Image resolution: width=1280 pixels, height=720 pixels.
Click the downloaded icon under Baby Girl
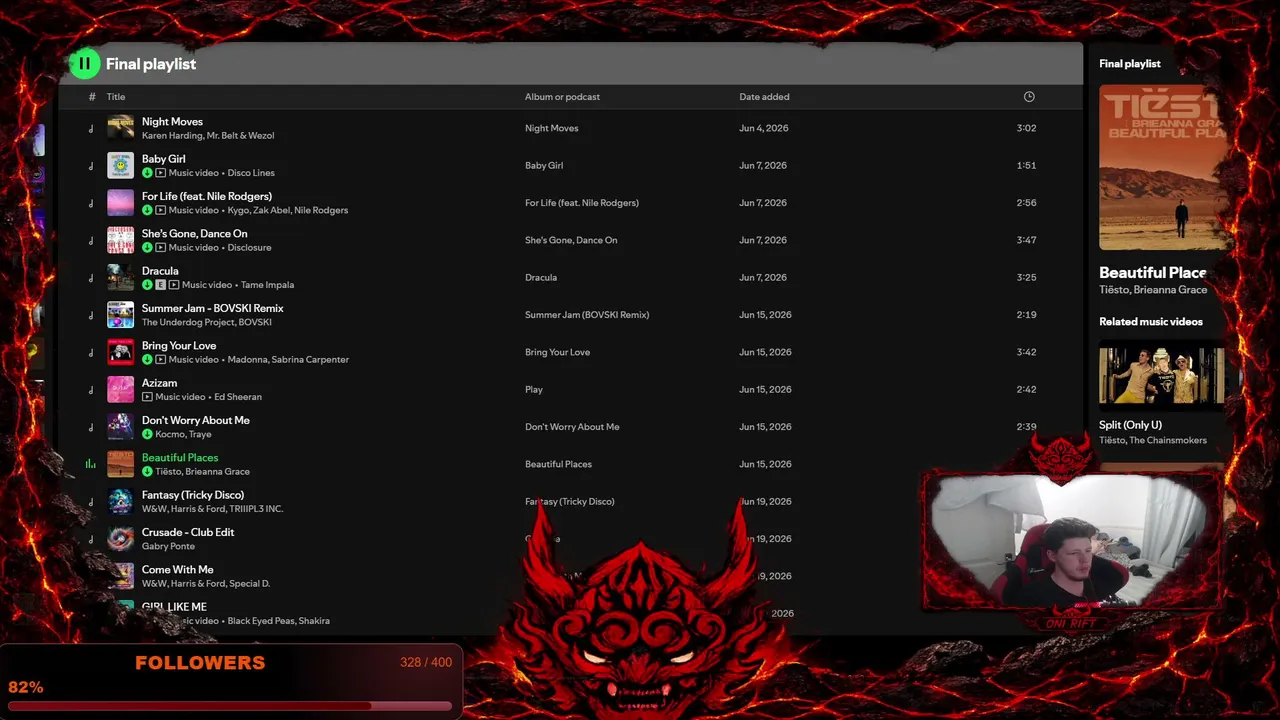click(147, 173)
